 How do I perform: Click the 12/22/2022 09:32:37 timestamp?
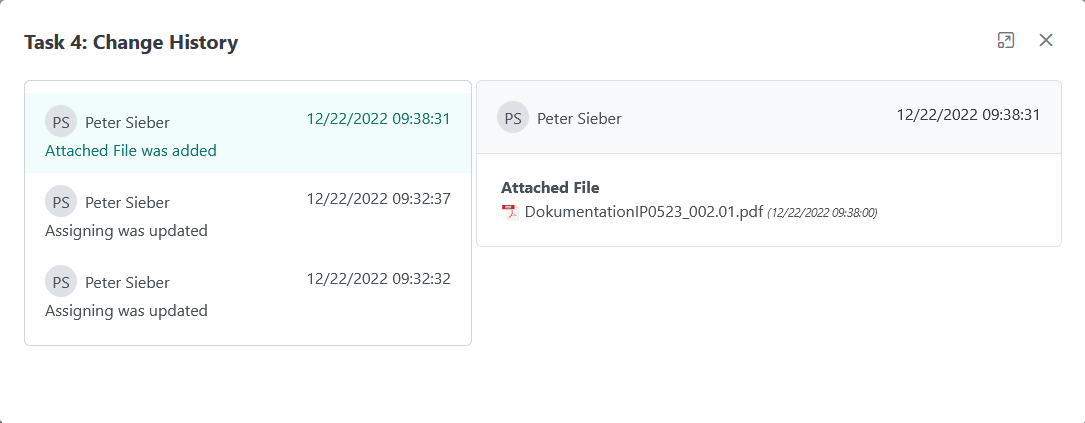pos(378,199)
